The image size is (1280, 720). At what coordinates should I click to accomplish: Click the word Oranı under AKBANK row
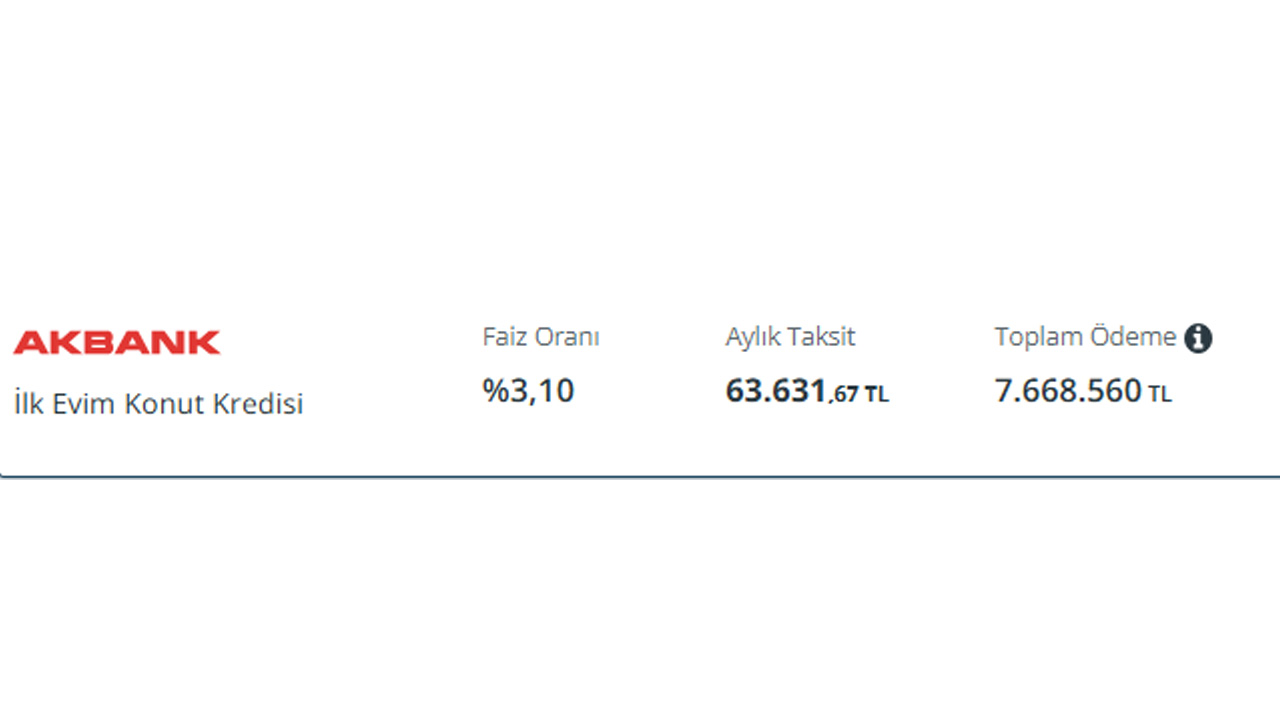coord(568,337)
